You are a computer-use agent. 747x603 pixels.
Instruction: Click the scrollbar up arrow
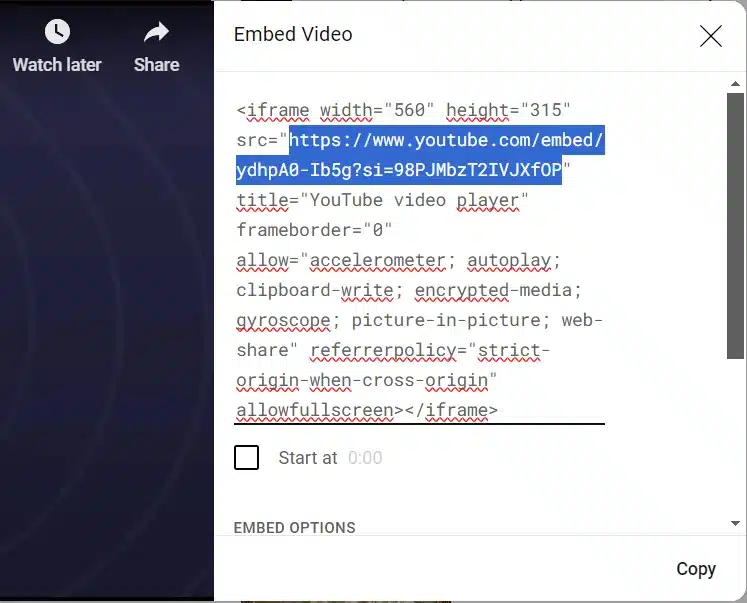pos(735,83)
